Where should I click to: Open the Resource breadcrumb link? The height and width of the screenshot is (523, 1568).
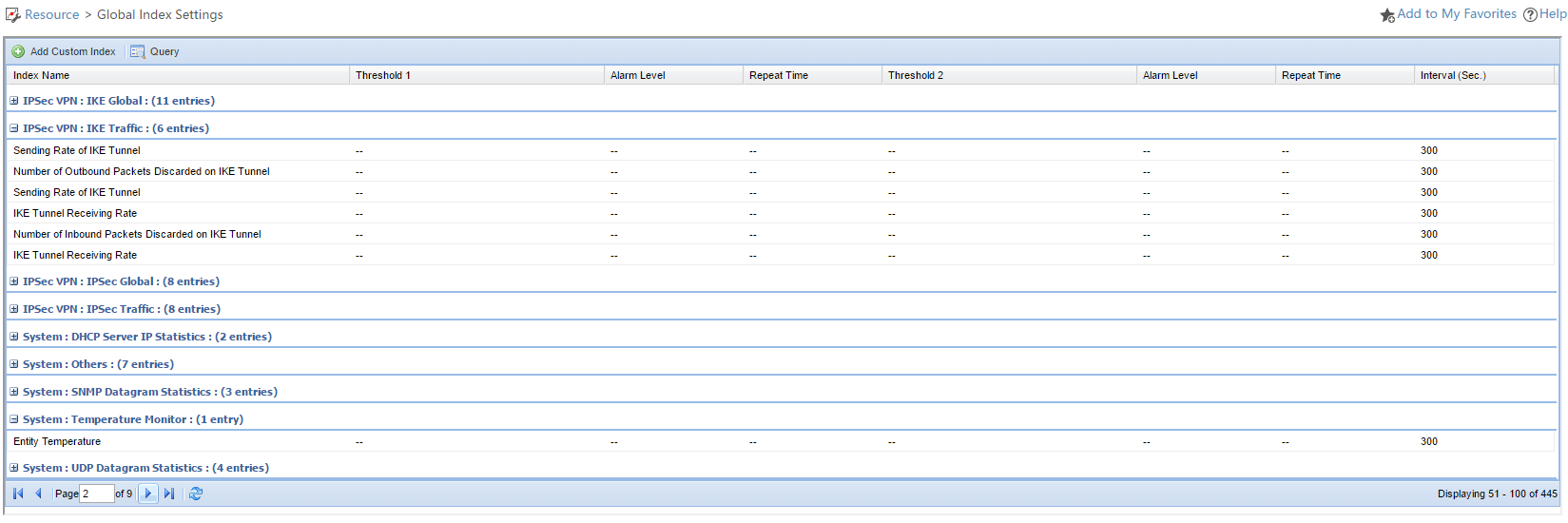tap(51, 15)
